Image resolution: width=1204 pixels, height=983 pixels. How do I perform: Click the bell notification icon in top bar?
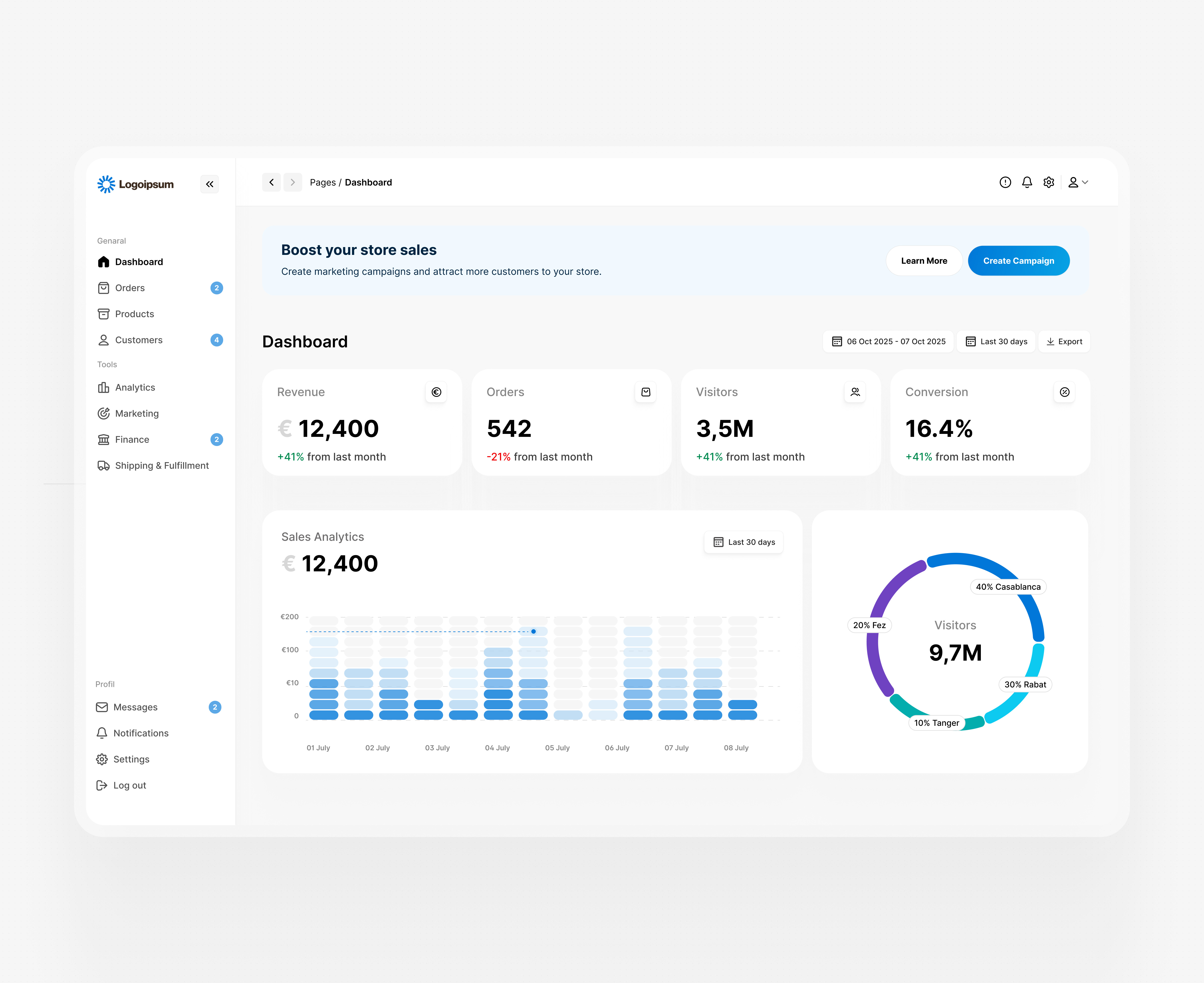pos(1027,182)
